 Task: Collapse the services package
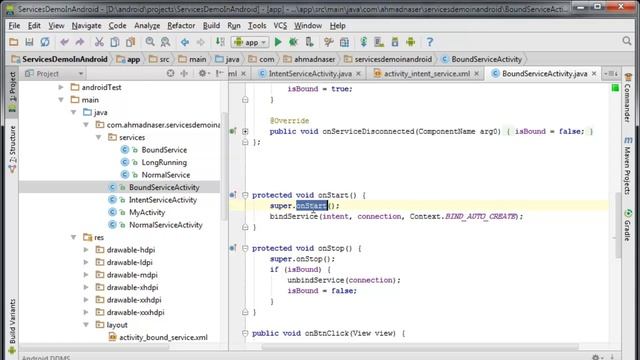click(x=99, y=138)
